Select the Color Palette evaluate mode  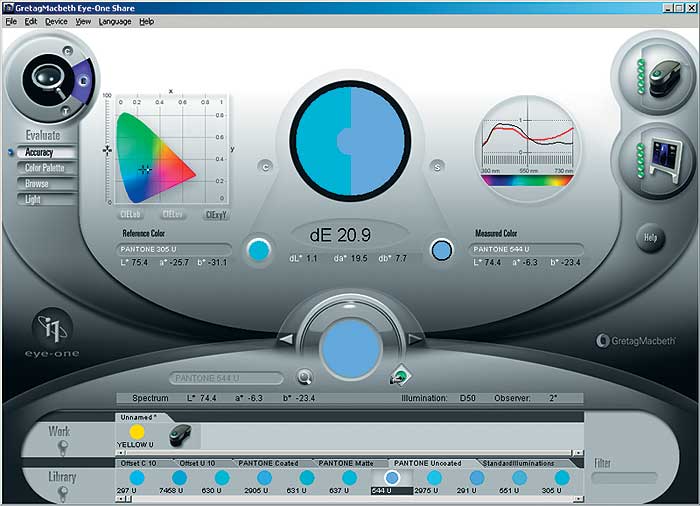pos(44,168)
